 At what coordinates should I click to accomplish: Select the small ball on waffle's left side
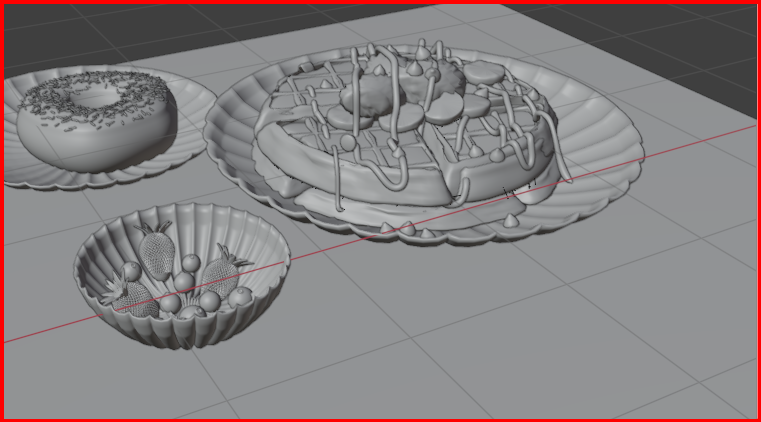tap(347, 143)
